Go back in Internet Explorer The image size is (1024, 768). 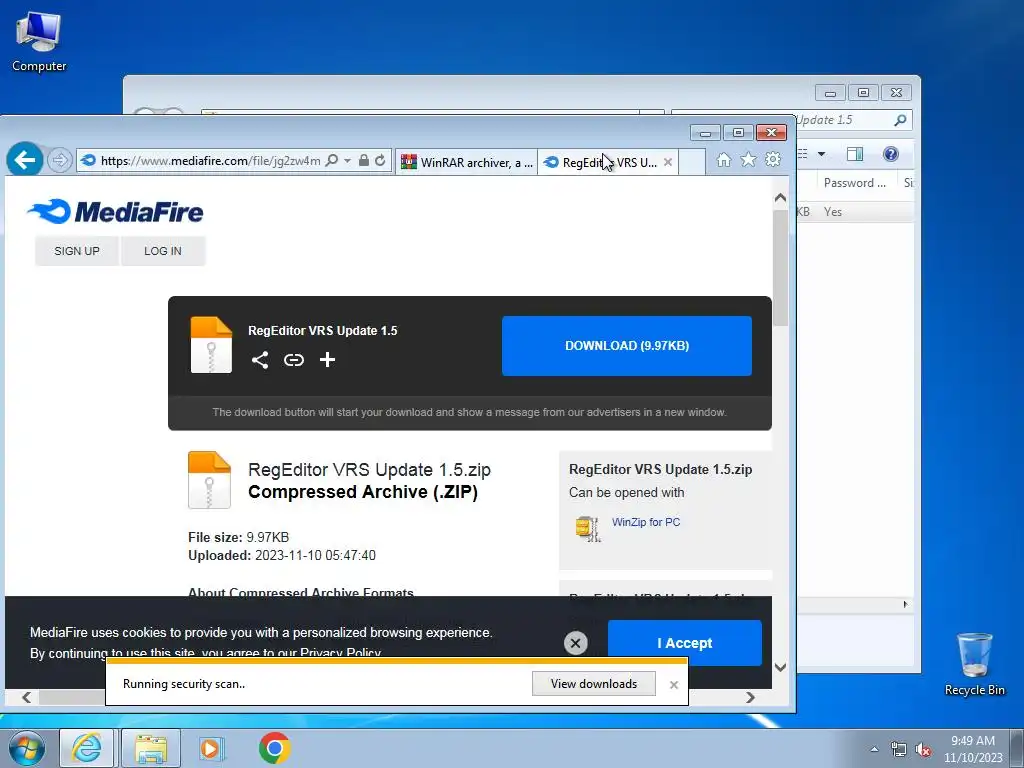point(25,159)
